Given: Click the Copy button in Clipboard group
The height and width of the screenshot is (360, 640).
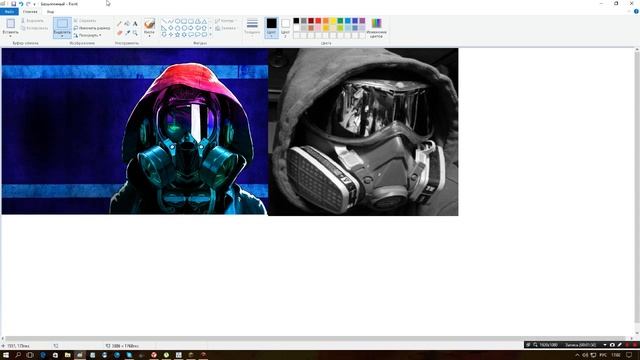Looking at the screenshot, I should click(x=34, y=28).
